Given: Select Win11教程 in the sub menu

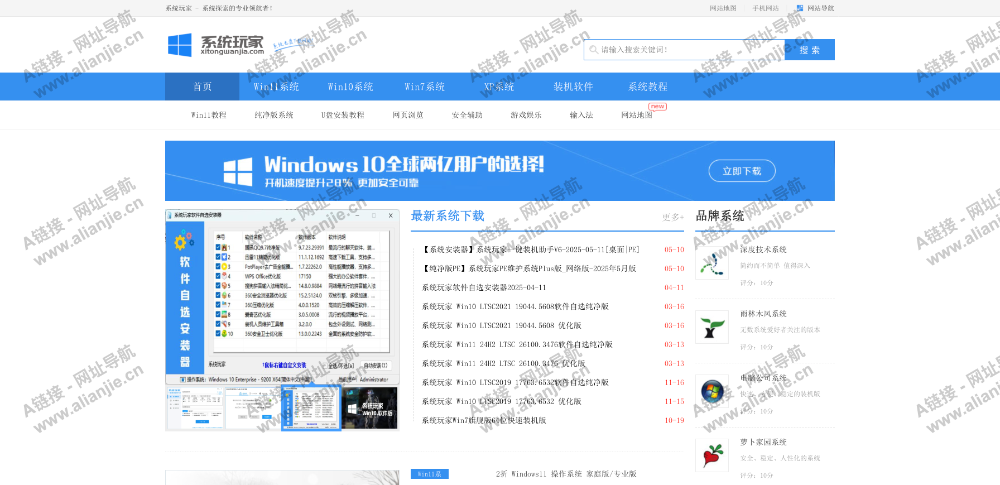Looking at the screenshot, I should pos(209,116).
